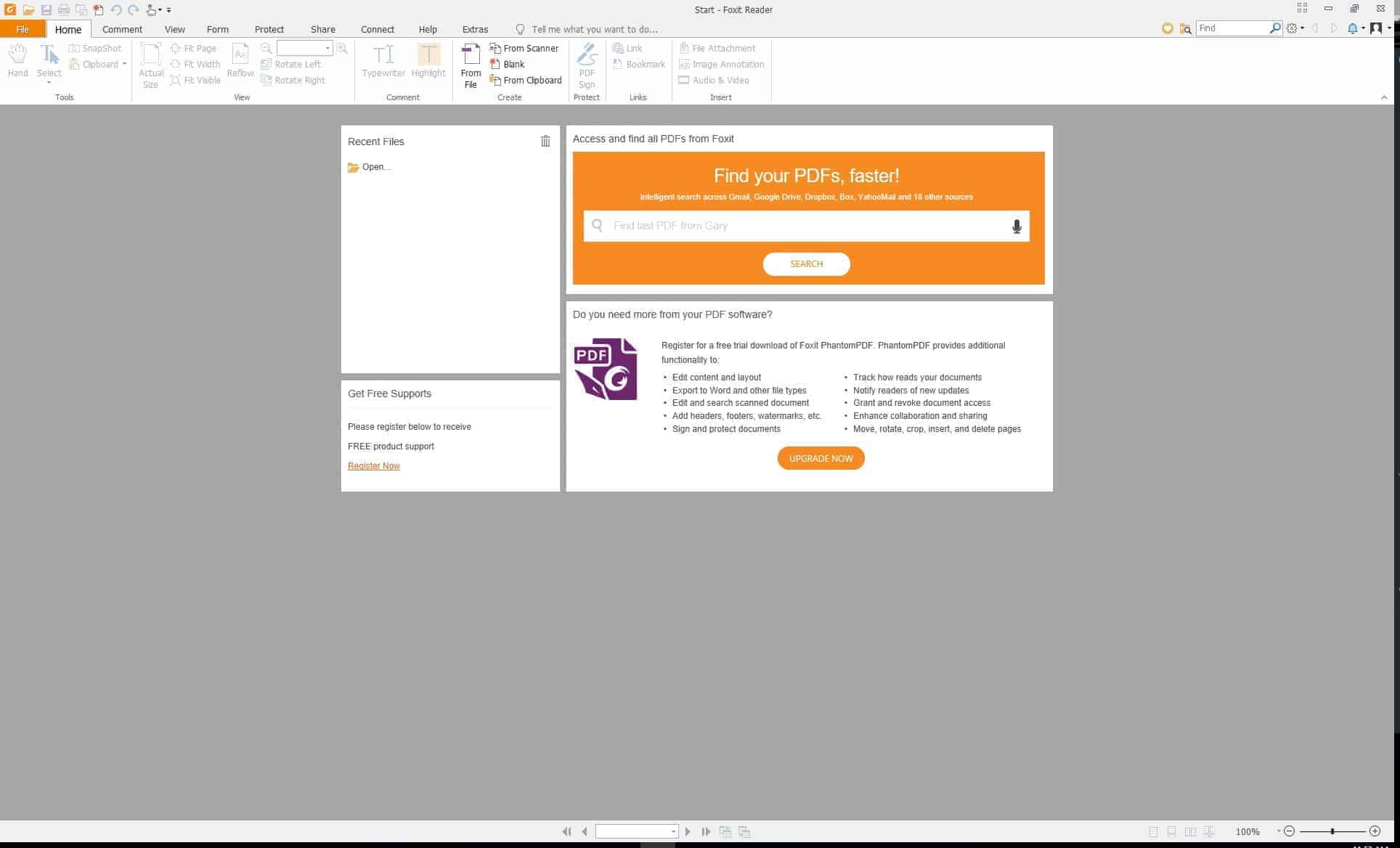Select the Typewriter comment tool

coord(383,60)
